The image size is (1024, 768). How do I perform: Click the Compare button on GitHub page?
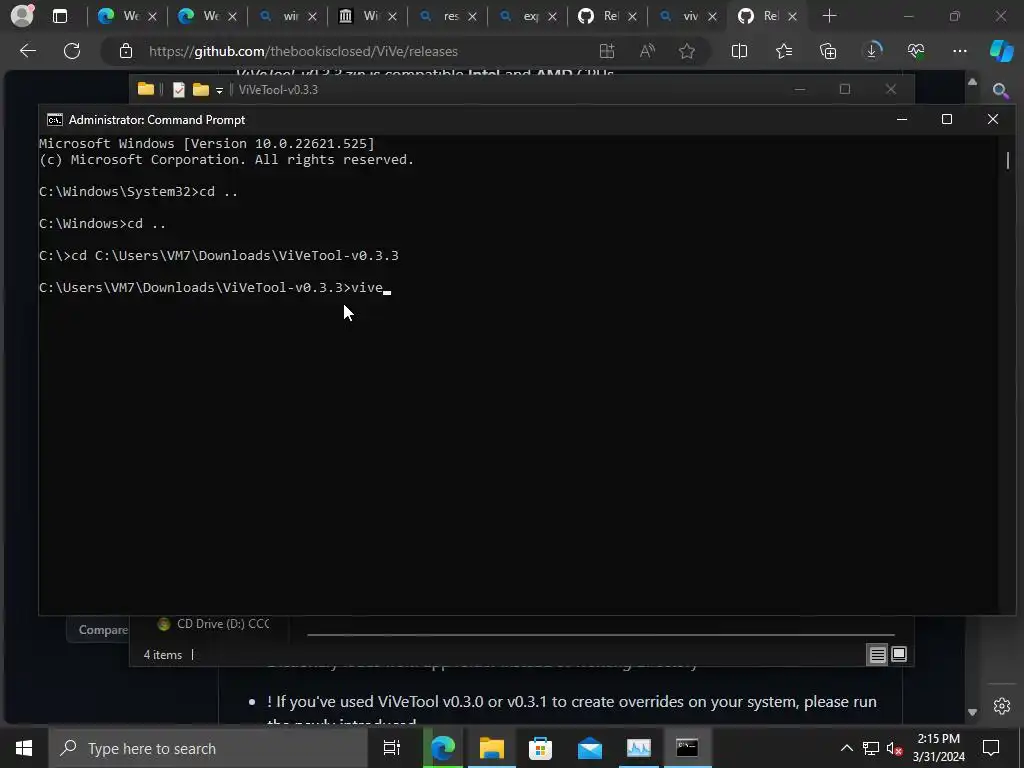click(x=98, y=630)
